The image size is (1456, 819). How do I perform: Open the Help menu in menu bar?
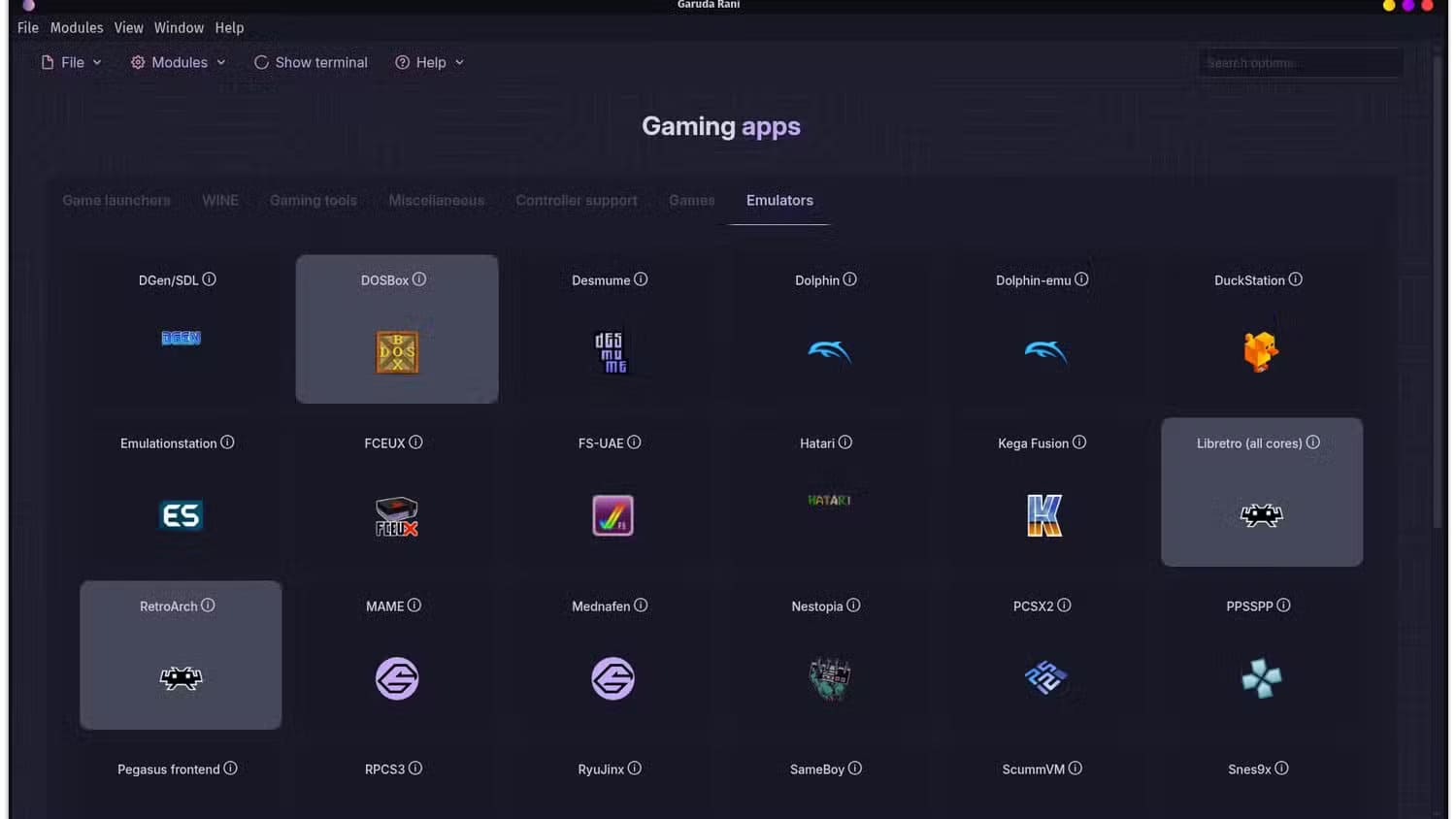(229, 28)
